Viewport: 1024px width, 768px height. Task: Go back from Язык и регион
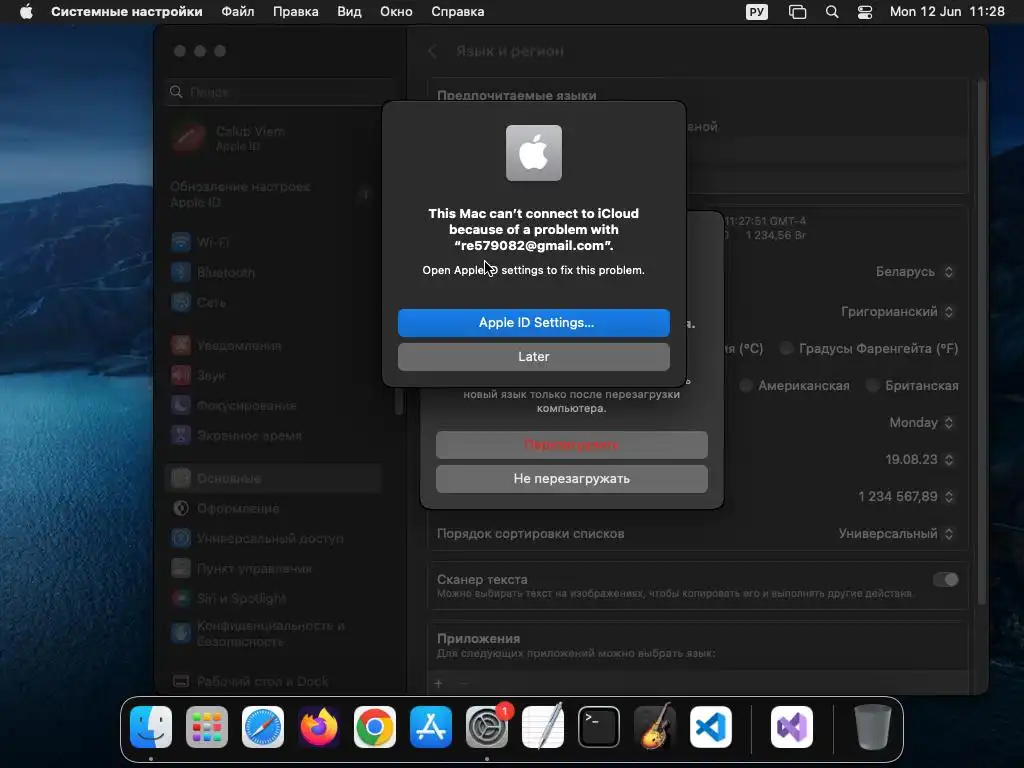click(x=432, y=51)
